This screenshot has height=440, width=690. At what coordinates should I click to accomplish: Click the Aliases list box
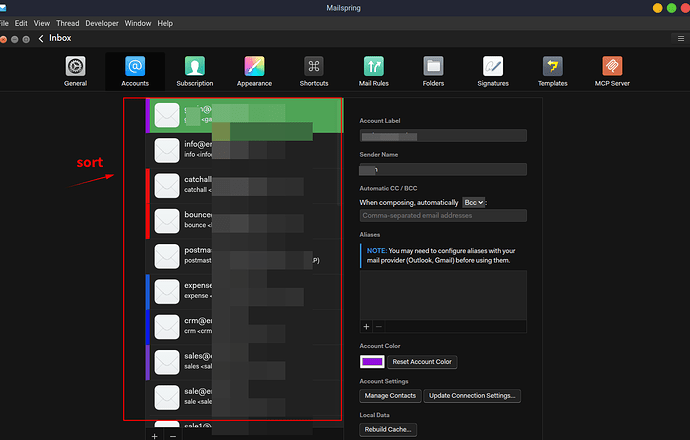(x=443, y=295)
